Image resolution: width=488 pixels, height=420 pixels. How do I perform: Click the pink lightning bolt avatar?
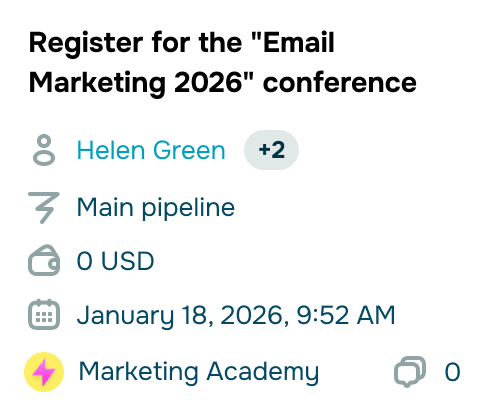click(44, 372)
